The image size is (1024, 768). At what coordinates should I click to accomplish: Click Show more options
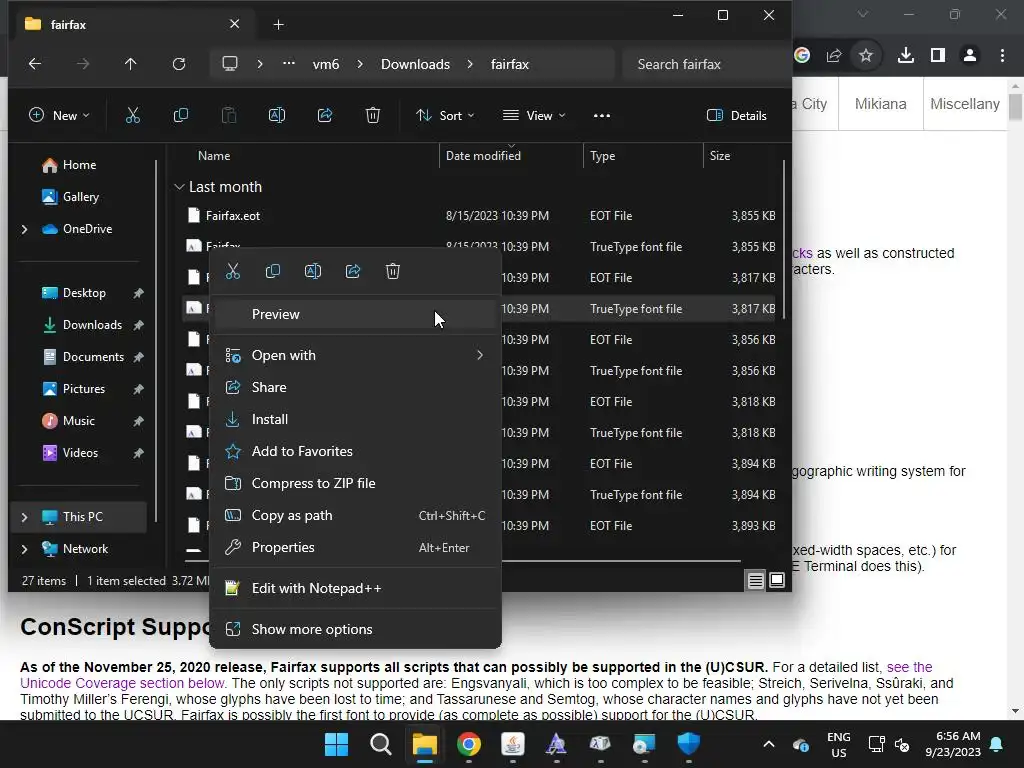(x=355, y=630)
